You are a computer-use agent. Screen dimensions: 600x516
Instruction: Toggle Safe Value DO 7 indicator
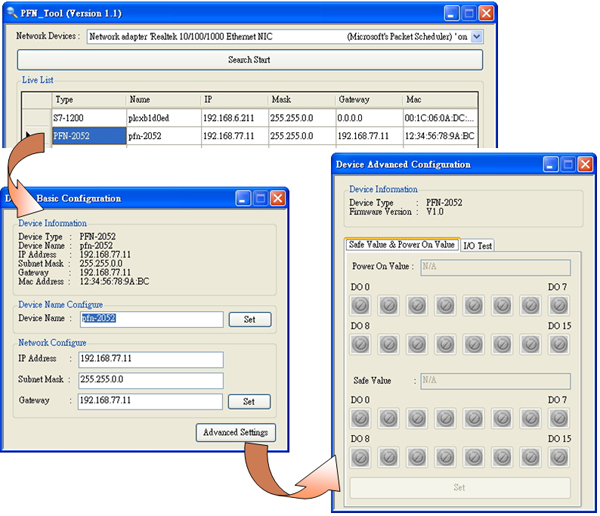tap(561, 419)
